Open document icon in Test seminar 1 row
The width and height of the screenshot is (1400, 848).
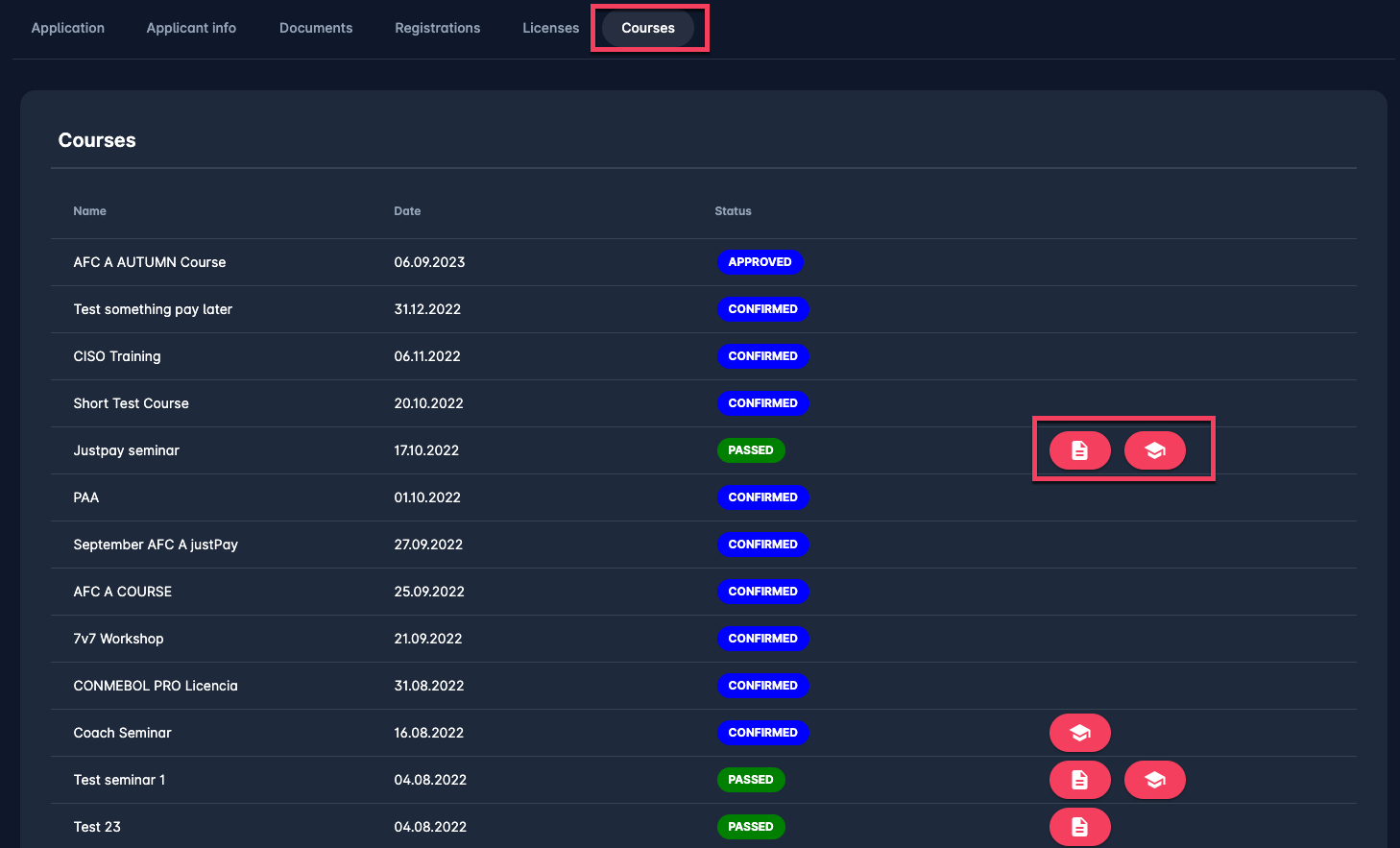pos(1079,780)
